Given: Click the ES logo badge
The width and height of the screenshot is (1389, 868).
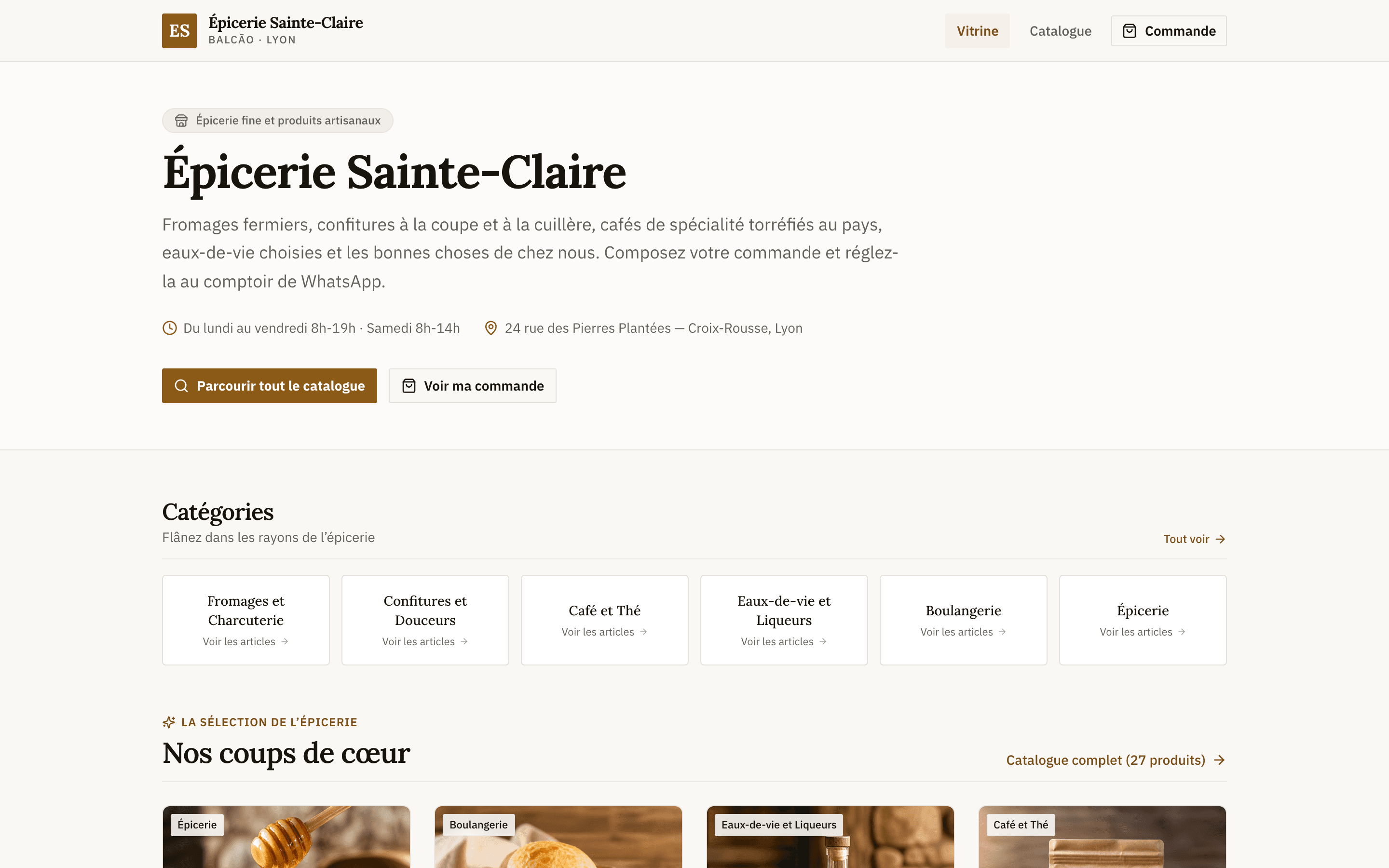Looking at the screenshot, I should pos(179,30).
